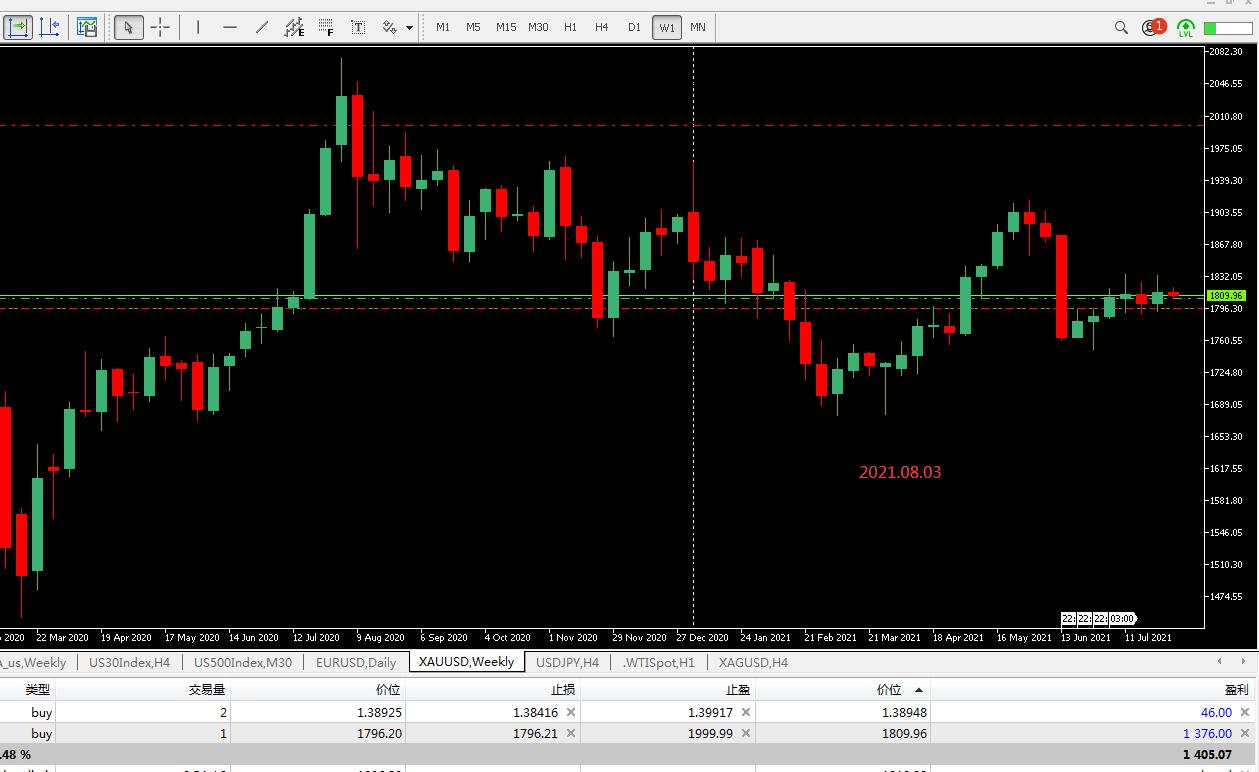The height and width of the screenshot is (772, 1259).
Task: Expand the arrows shapes dropdown
Action: [410, 28]
